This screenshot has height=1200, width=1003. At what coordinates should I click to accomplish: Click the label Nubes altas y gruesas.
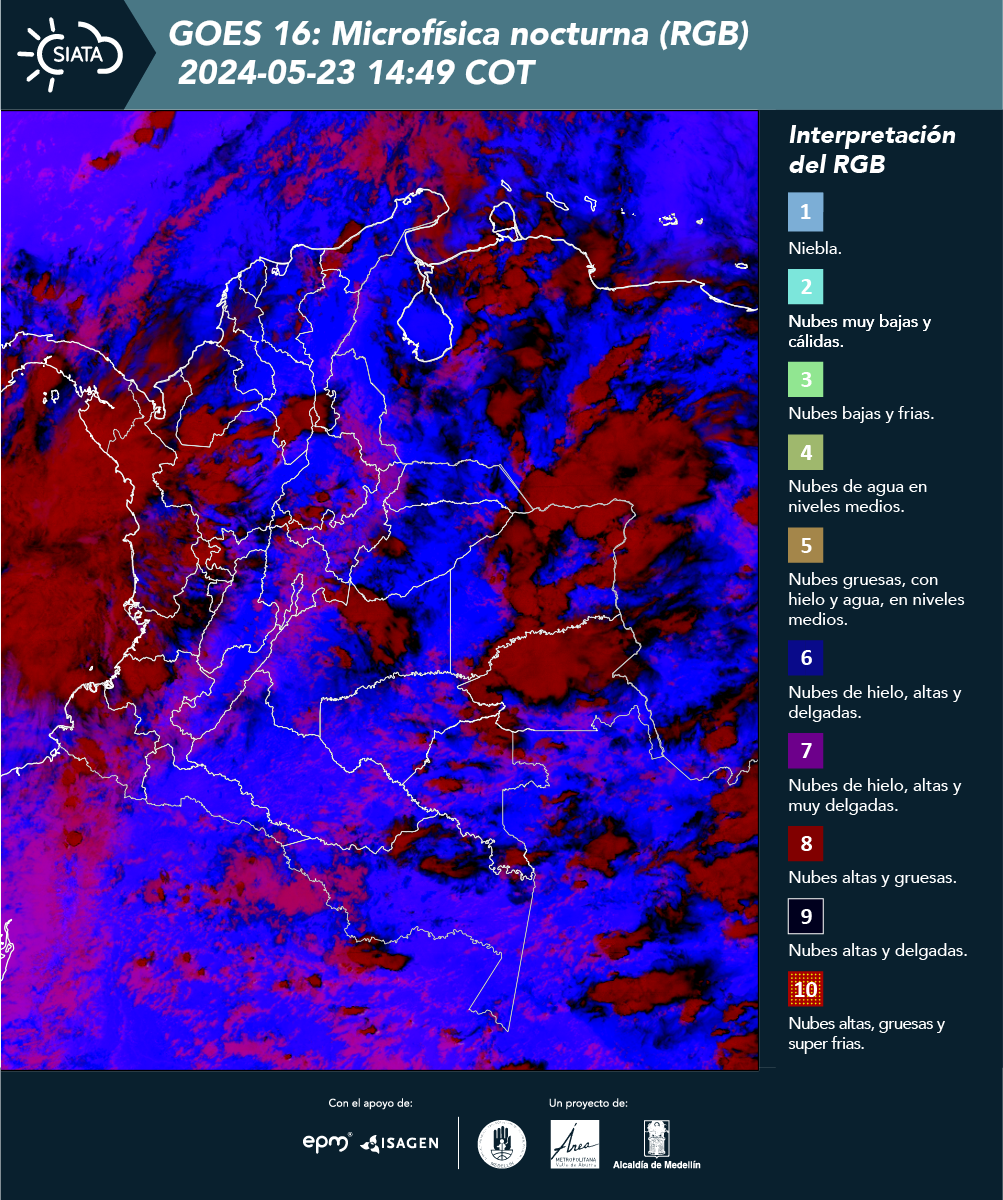click(873, 878)
